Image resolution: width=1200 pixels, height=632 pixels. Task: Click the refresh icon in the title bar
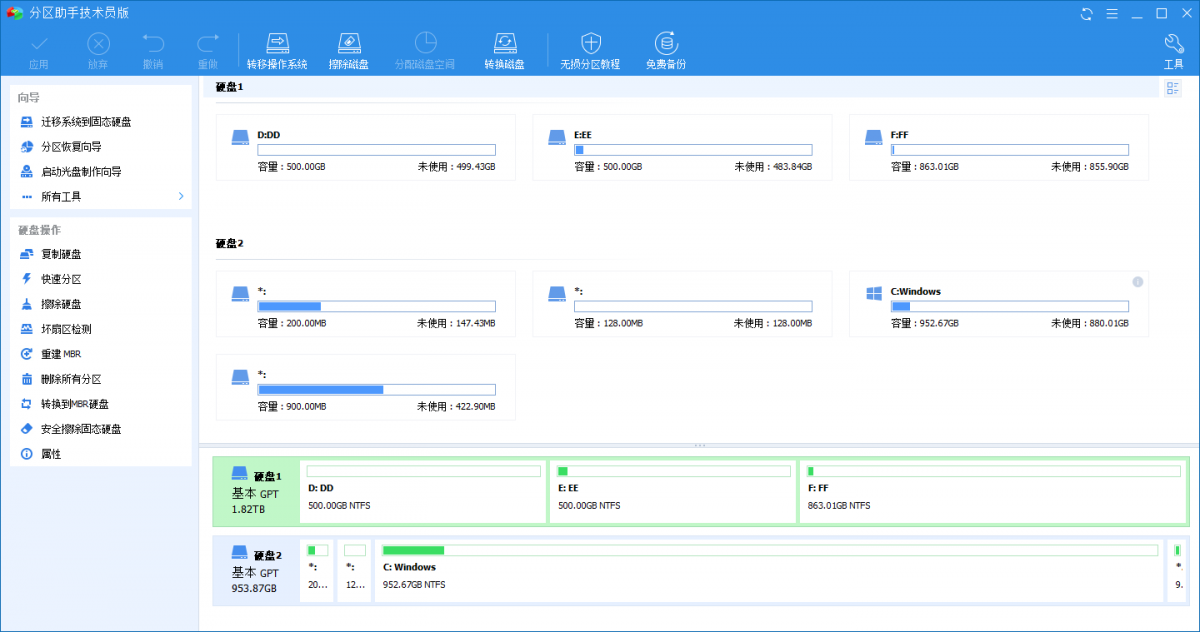tap(1086, 14)
